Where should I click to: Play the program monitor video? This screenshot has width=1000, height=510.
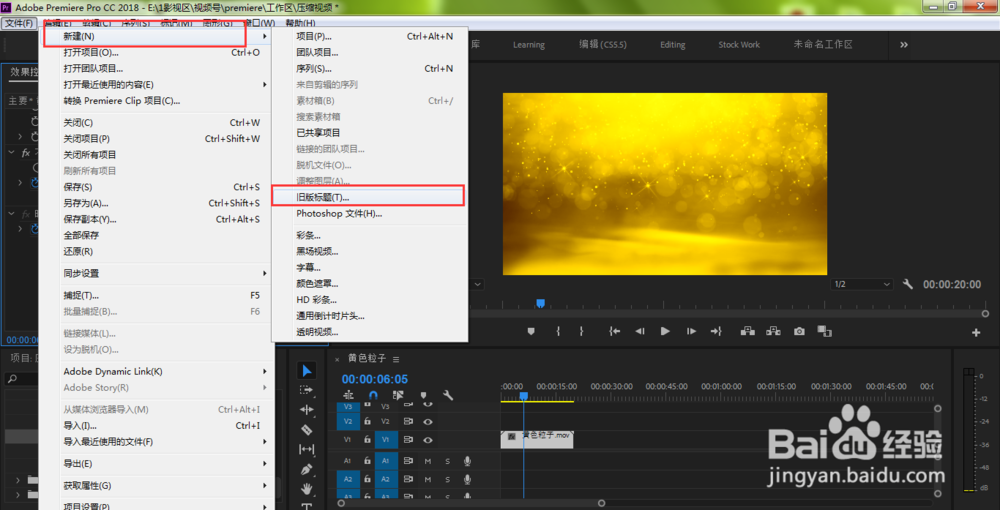665,332
